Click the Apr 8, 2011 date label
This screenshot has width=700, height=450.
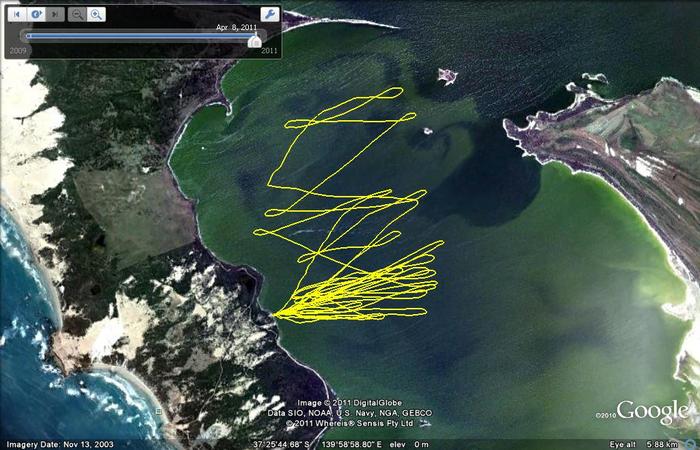coord(236,27)
